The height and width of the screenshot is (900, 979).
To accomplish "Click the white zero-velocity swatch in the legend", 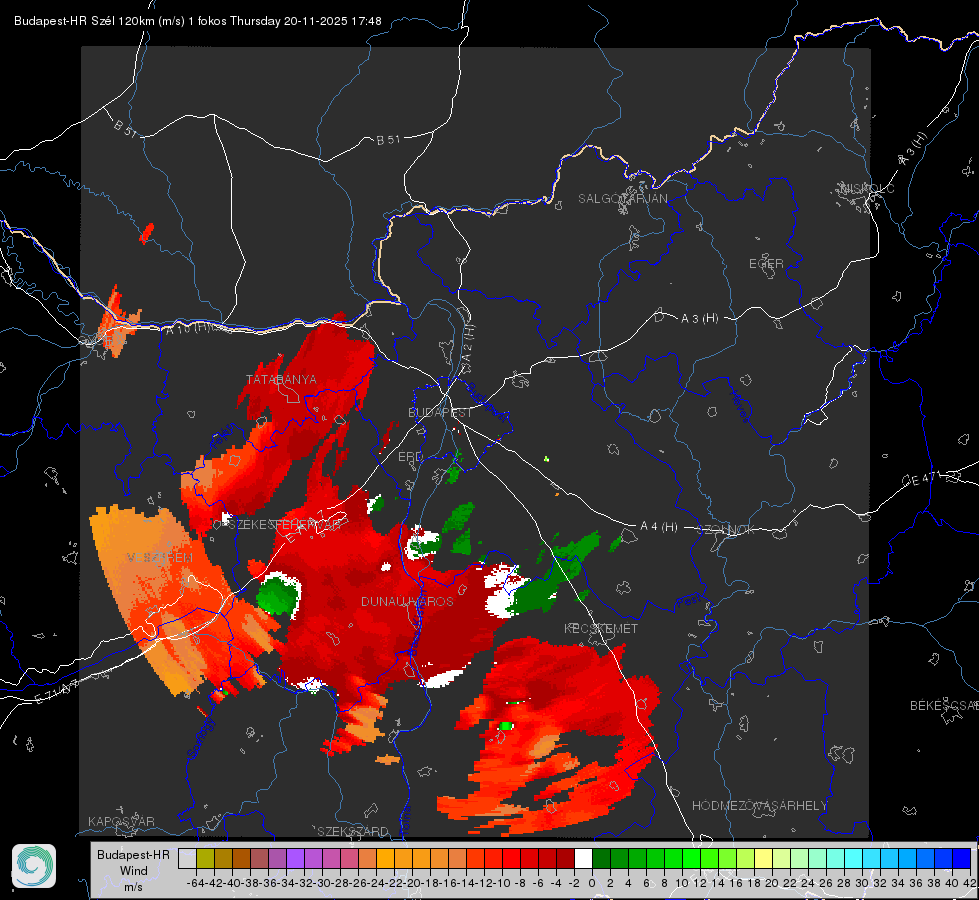I will (x=583, y=858).
